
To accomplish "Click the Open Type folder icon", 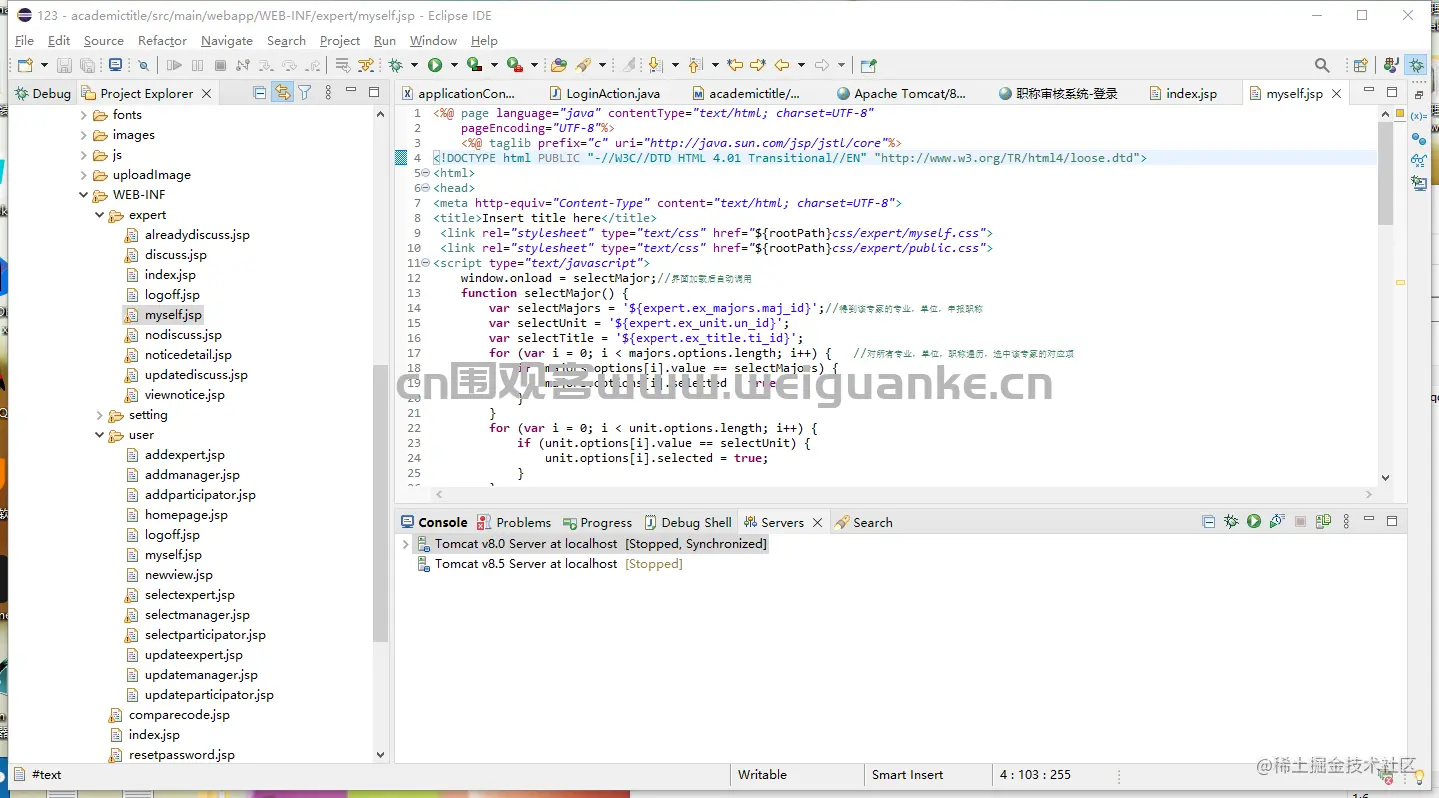I will tap(558, 65).
